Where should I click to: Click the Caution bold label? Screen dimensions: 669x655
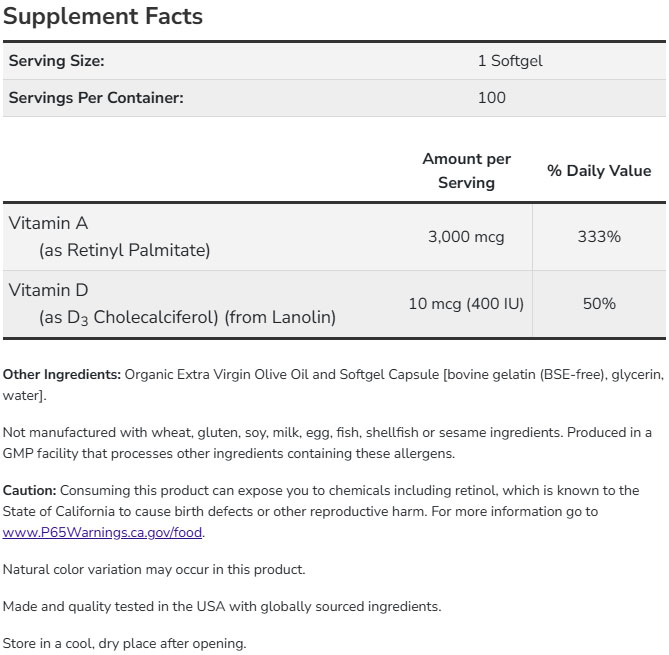tap(30, 490)
